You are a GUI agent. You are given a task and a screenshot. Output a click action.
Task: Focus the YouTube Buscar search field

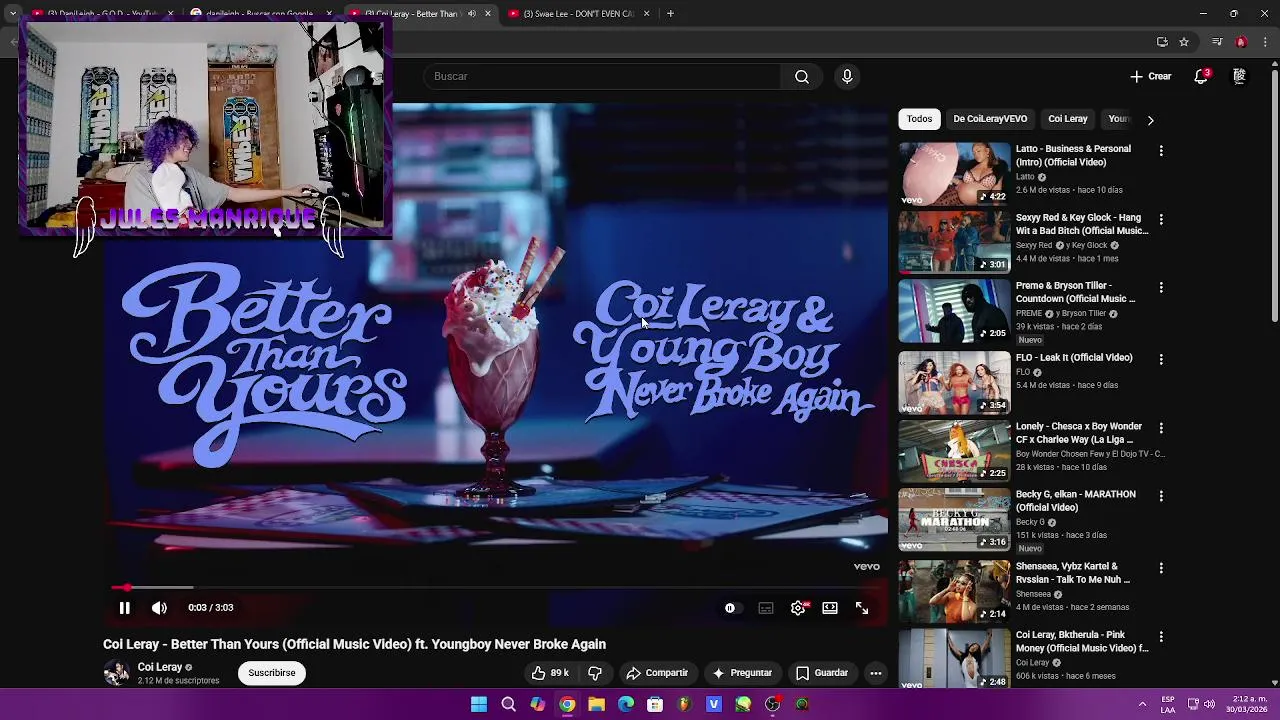(602, 76)
